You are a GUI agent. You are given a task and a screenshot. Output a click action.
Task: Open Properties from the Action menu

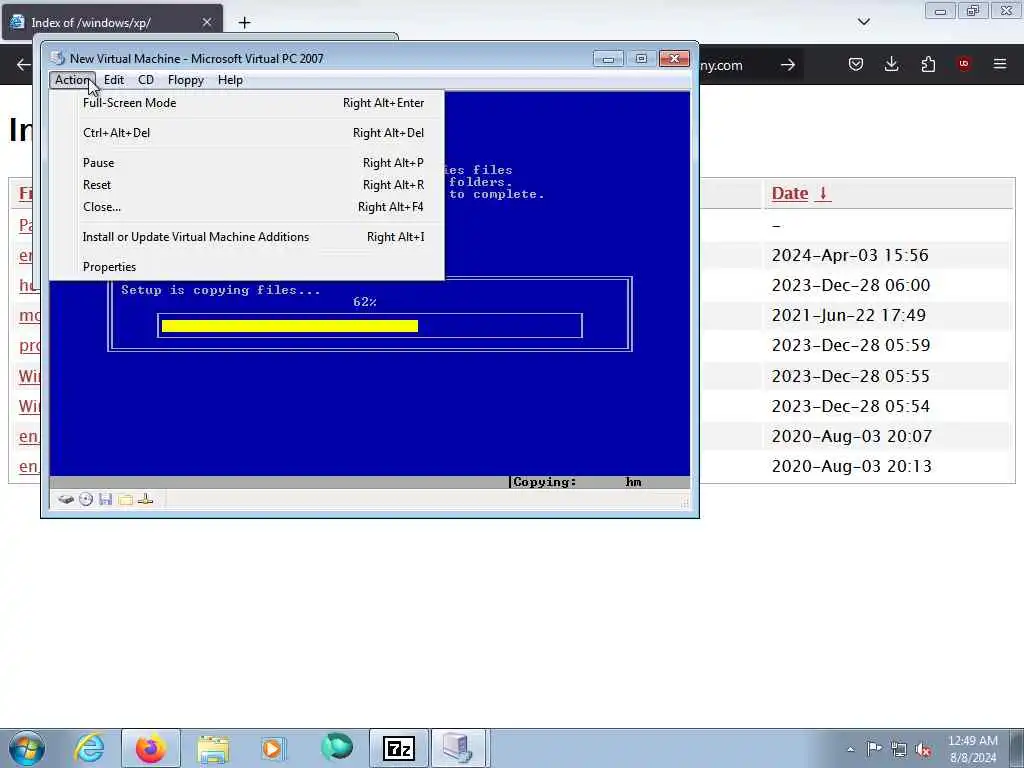(247, 267)
